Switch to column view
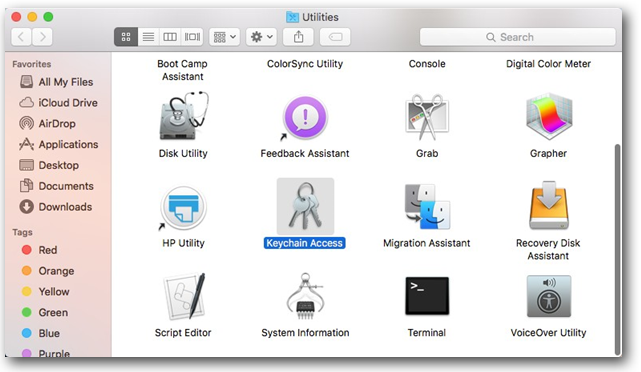 (x=170, y=37)
